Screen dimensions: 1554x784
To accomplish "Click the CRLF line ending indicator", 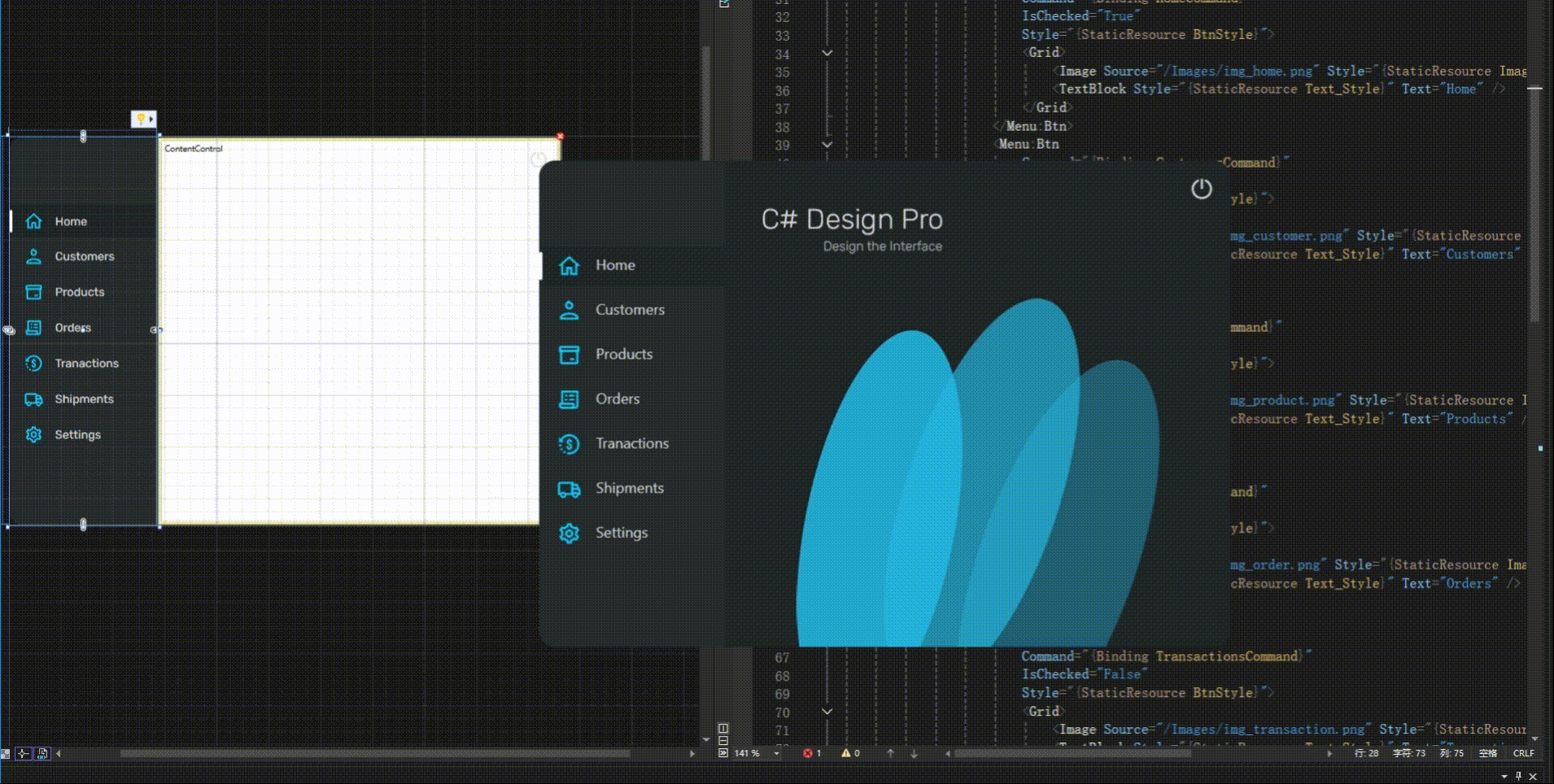I will point(1523,753).
